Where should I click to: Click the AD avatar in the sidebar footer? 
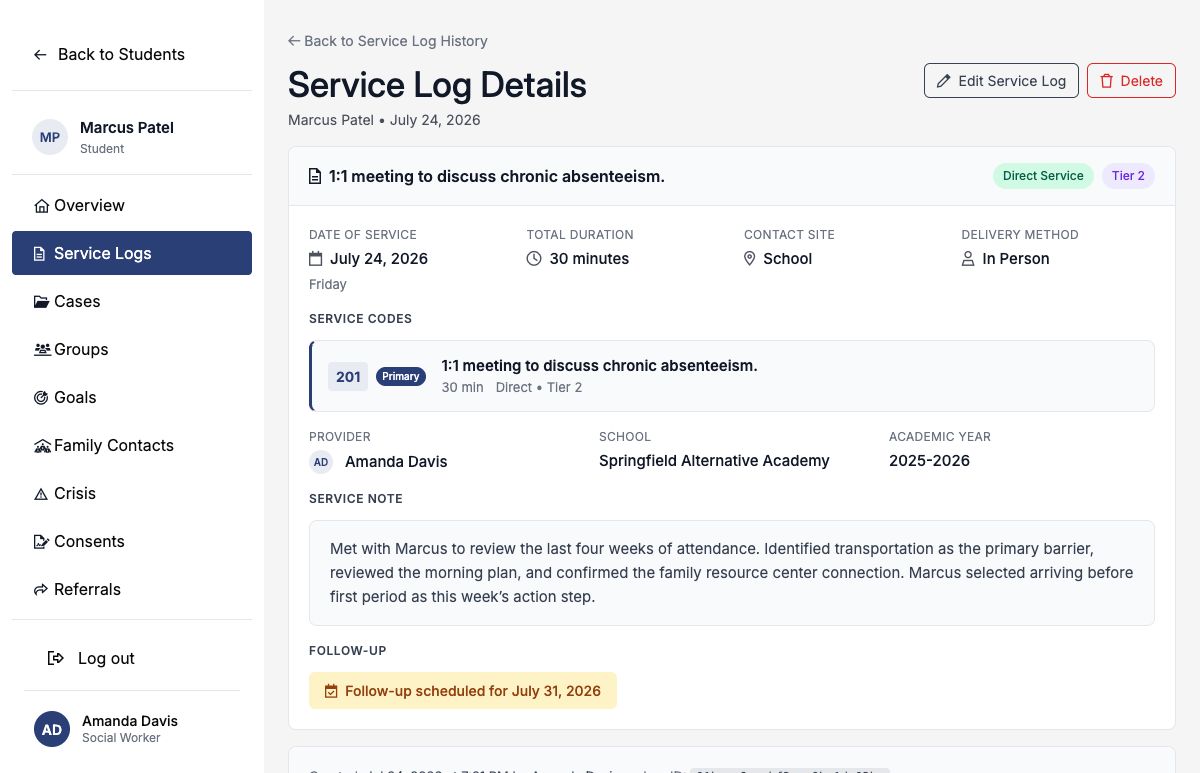(52, 729)
